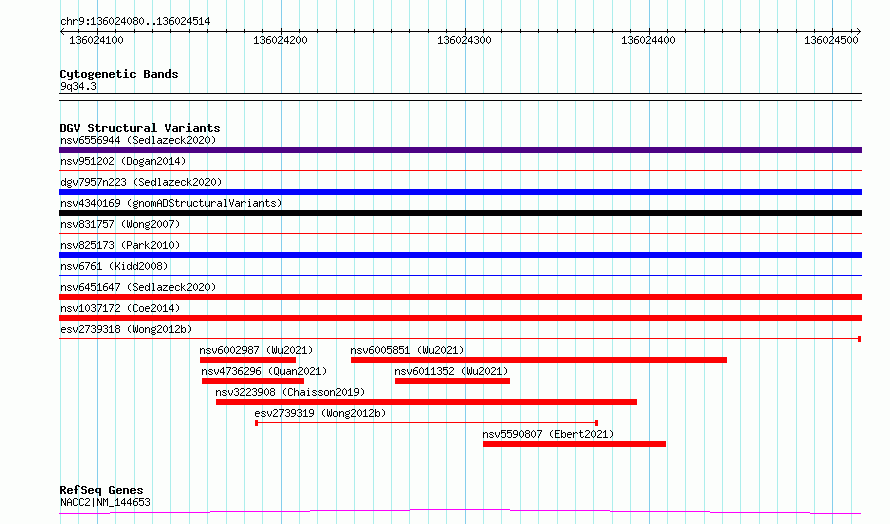
Task: Open variant dgv7957n223 (Sedlazeck2020) label
Action: (141, 182)
